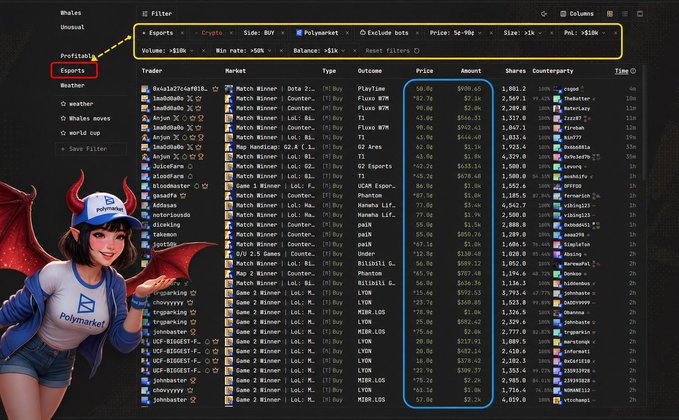Remove the Exclude bots chip with its X
Screen dimensions: 679x420
click(417, 33)
